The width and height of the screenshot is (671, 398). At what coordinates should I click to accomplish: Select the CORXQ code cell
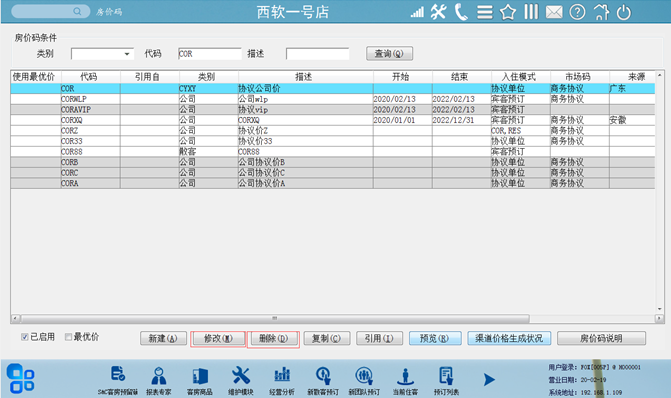tap(90, 120)
